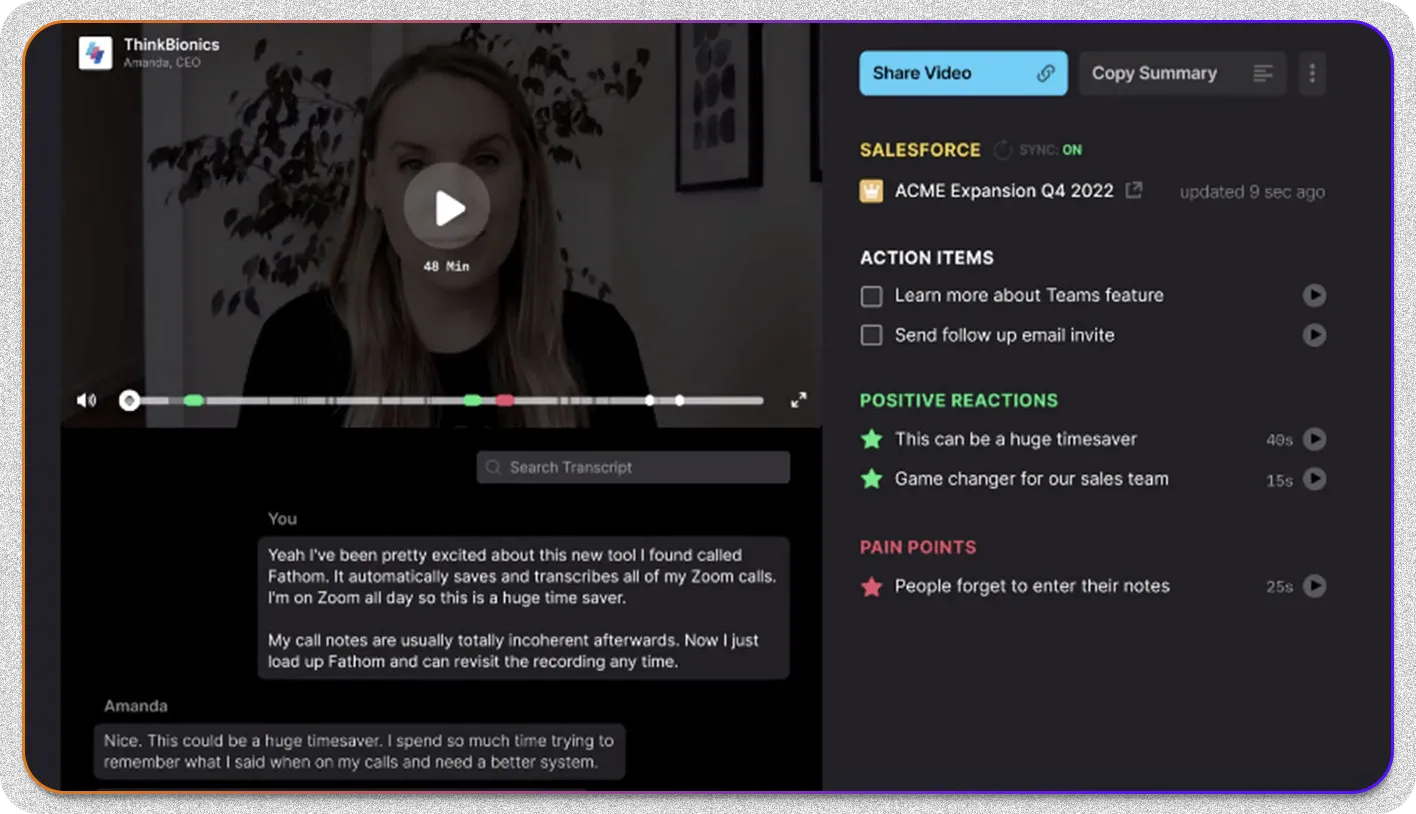1416x814 pixels.
Task: Click the Salesforce sync refresh icon
Action: tap(1002, 150)
